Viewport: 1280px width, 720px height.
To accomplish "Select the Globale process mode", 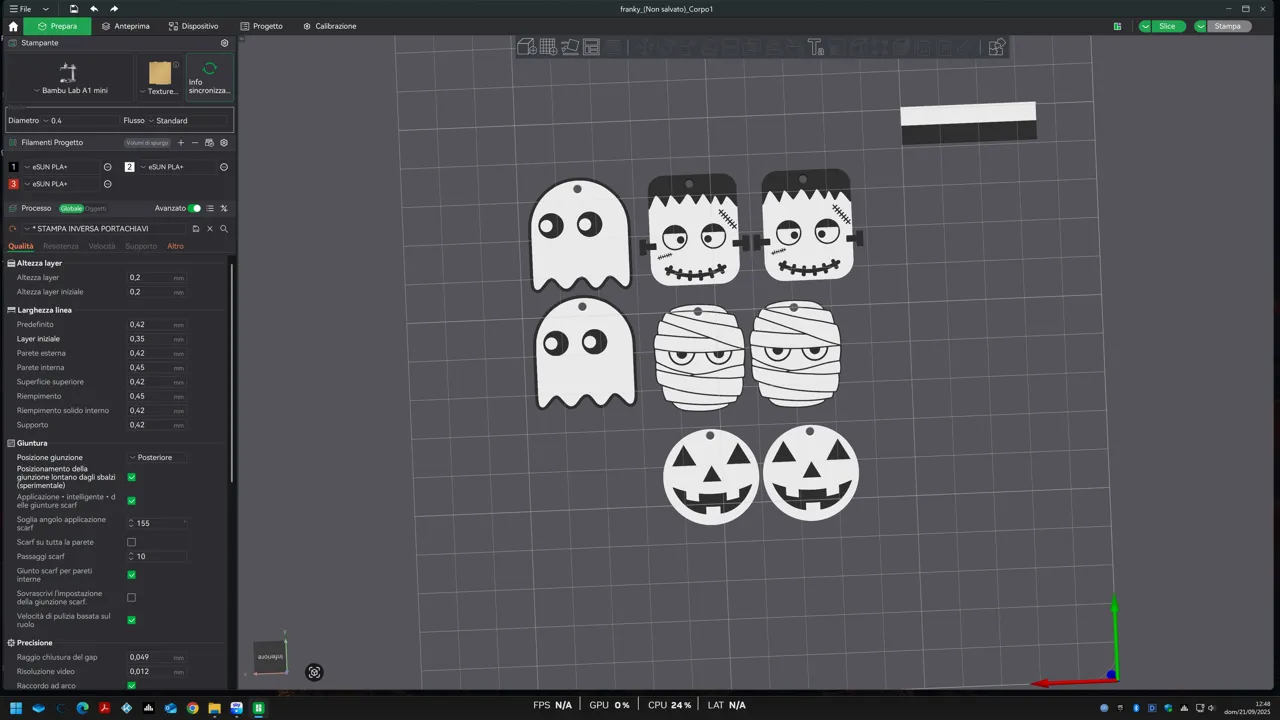I will click(71, 208).
